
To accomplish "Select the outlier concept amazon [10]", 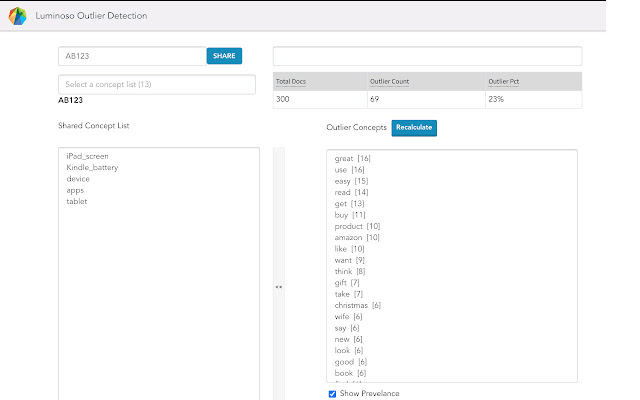I will coord(357,237).
